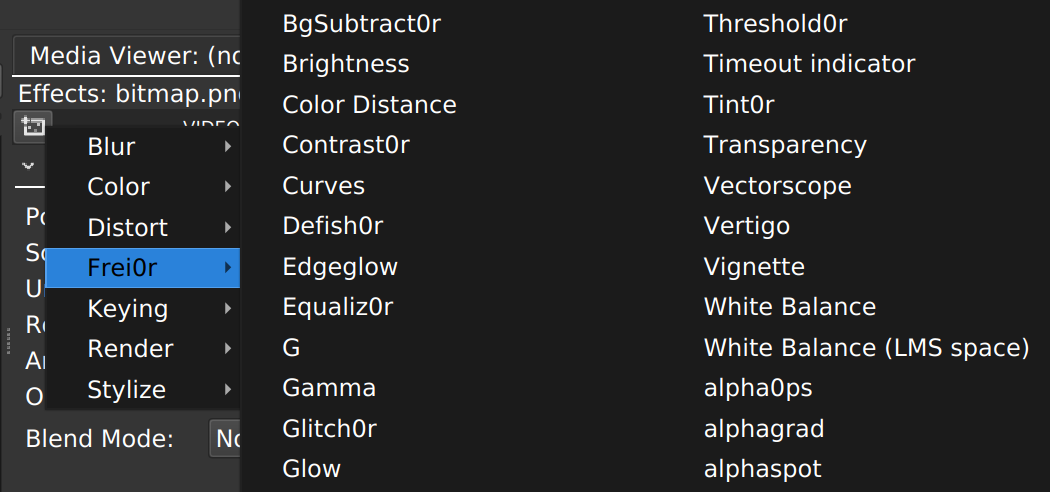The height and width of the screenshot is (492, 1050).
Task: Select the Frei0r menu category
Action: 143,268
